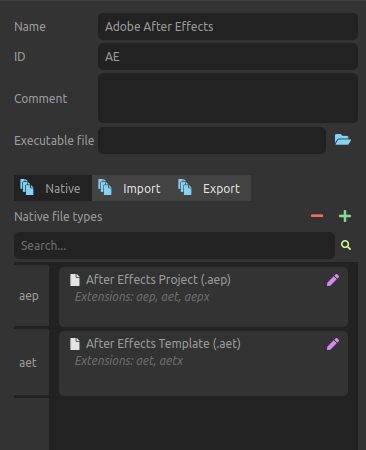
Task: Open the executable file browse folder icon
Action: click(343, 140)
